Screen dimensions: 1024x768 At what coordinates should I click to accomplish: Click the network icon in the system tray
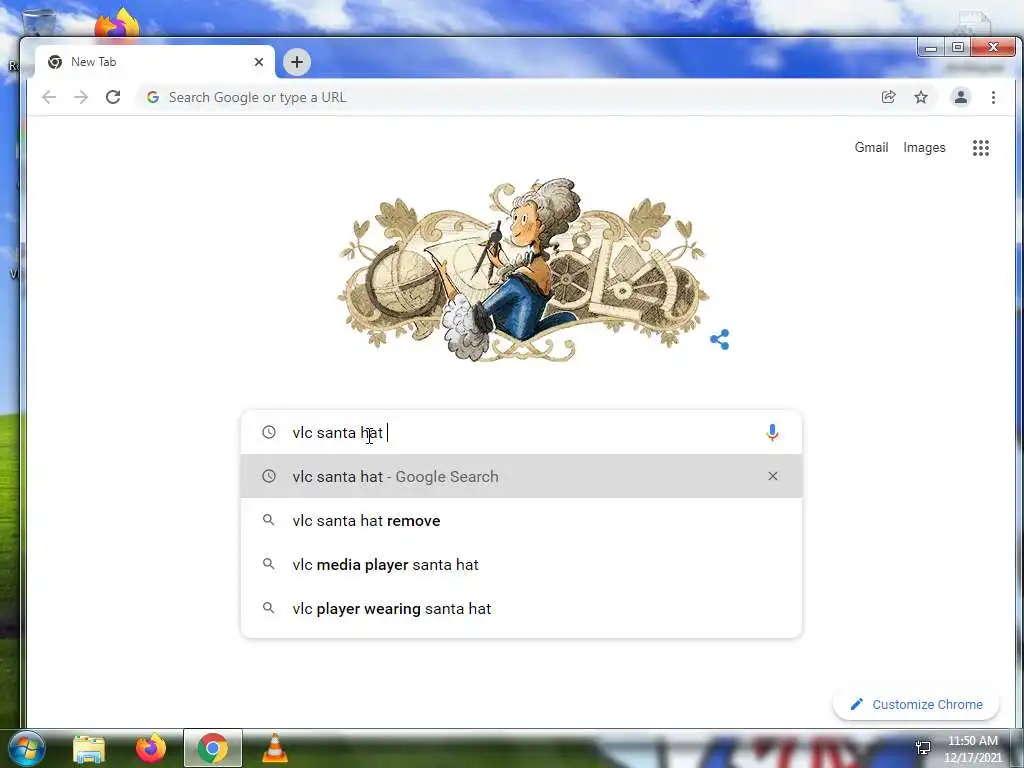923,748
